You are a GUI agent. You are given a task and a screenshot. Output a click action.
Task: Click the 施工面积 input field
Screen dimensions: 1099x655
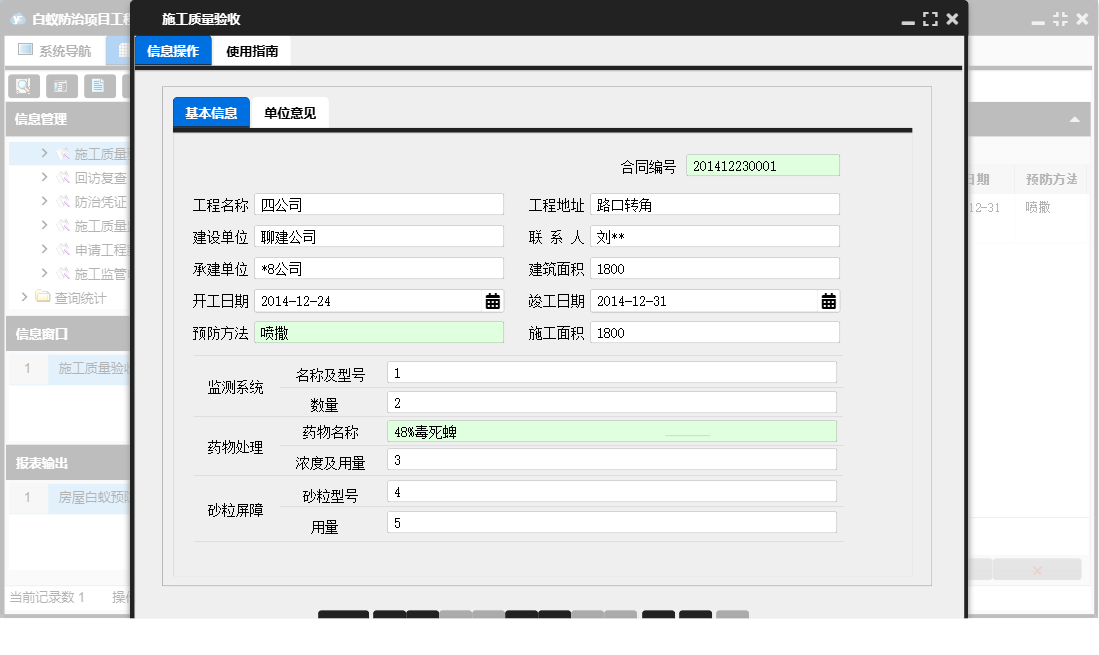click(715, 333)
